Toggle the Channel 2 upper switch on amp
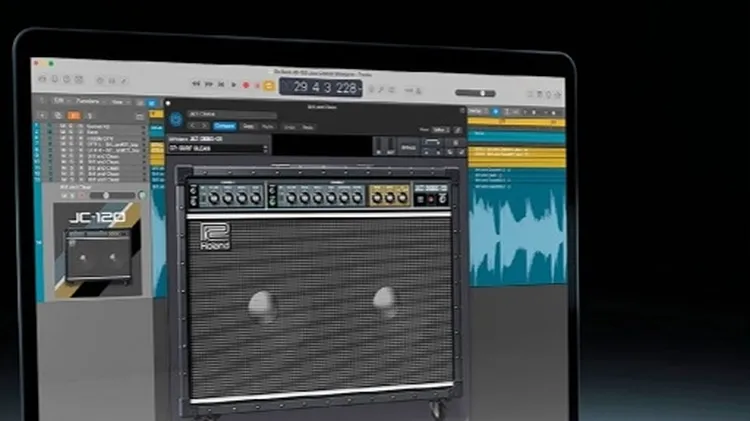The height and width of the screenshot is (421, 750). (x=273, y=191)
